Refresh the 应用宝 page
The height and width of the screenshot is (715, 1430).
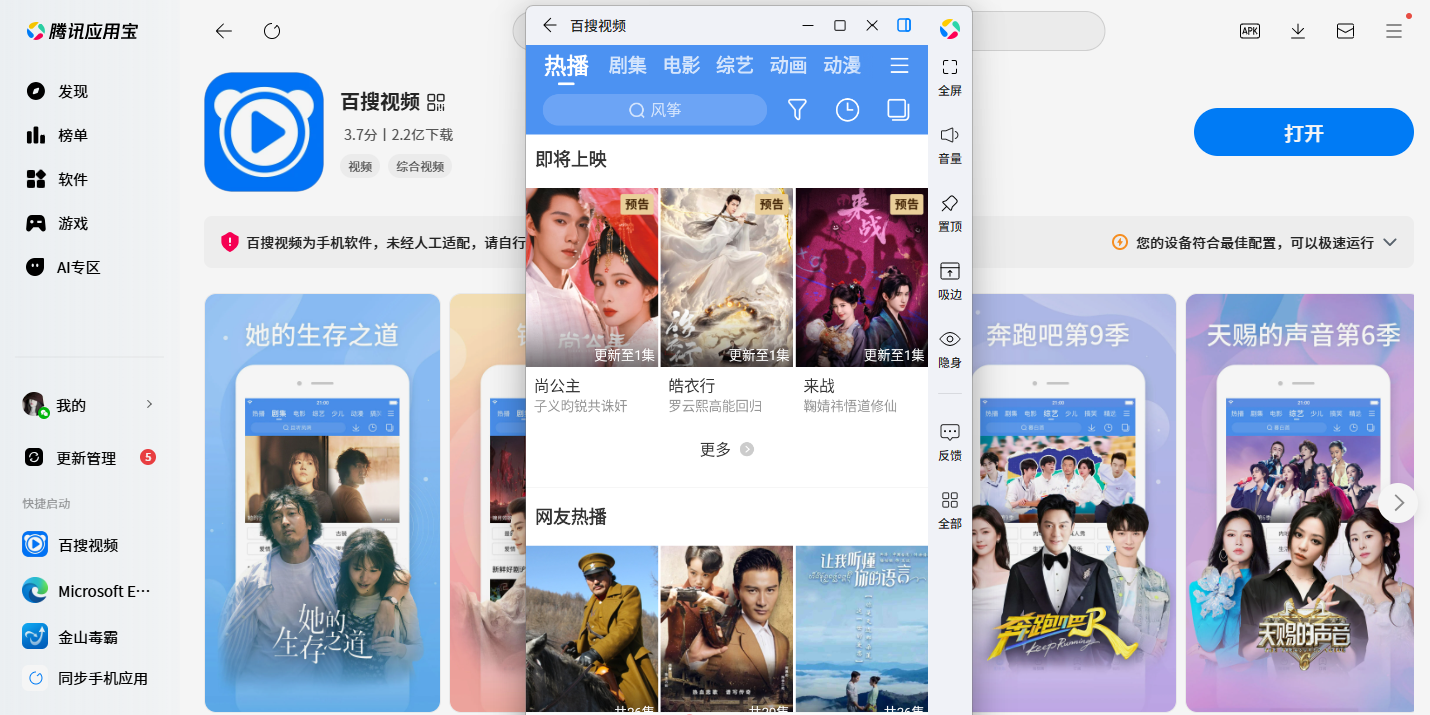[272, 31]
